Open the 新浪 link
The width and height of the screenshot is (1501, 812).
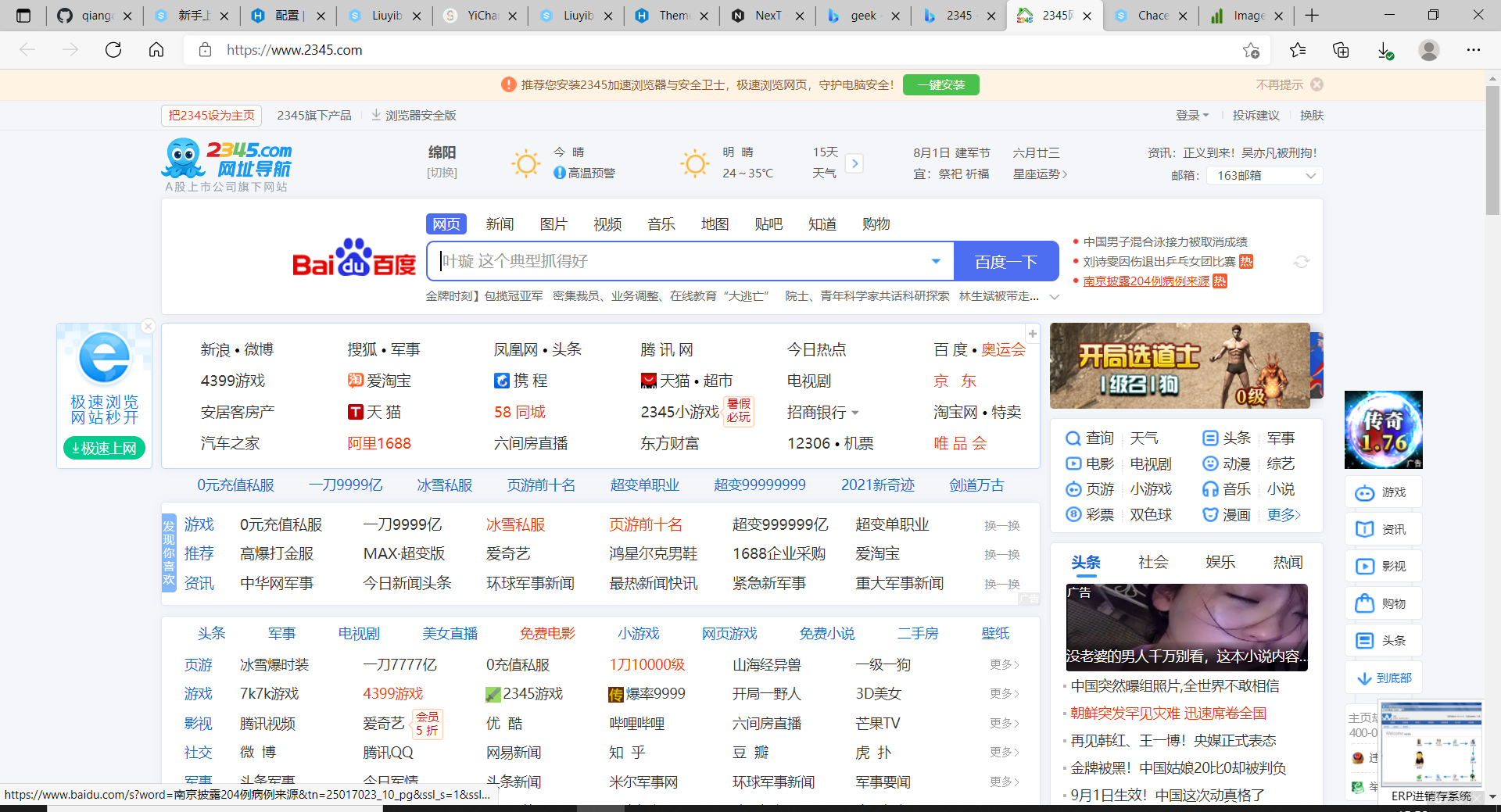pyautogui.click(x=215, y=349)
